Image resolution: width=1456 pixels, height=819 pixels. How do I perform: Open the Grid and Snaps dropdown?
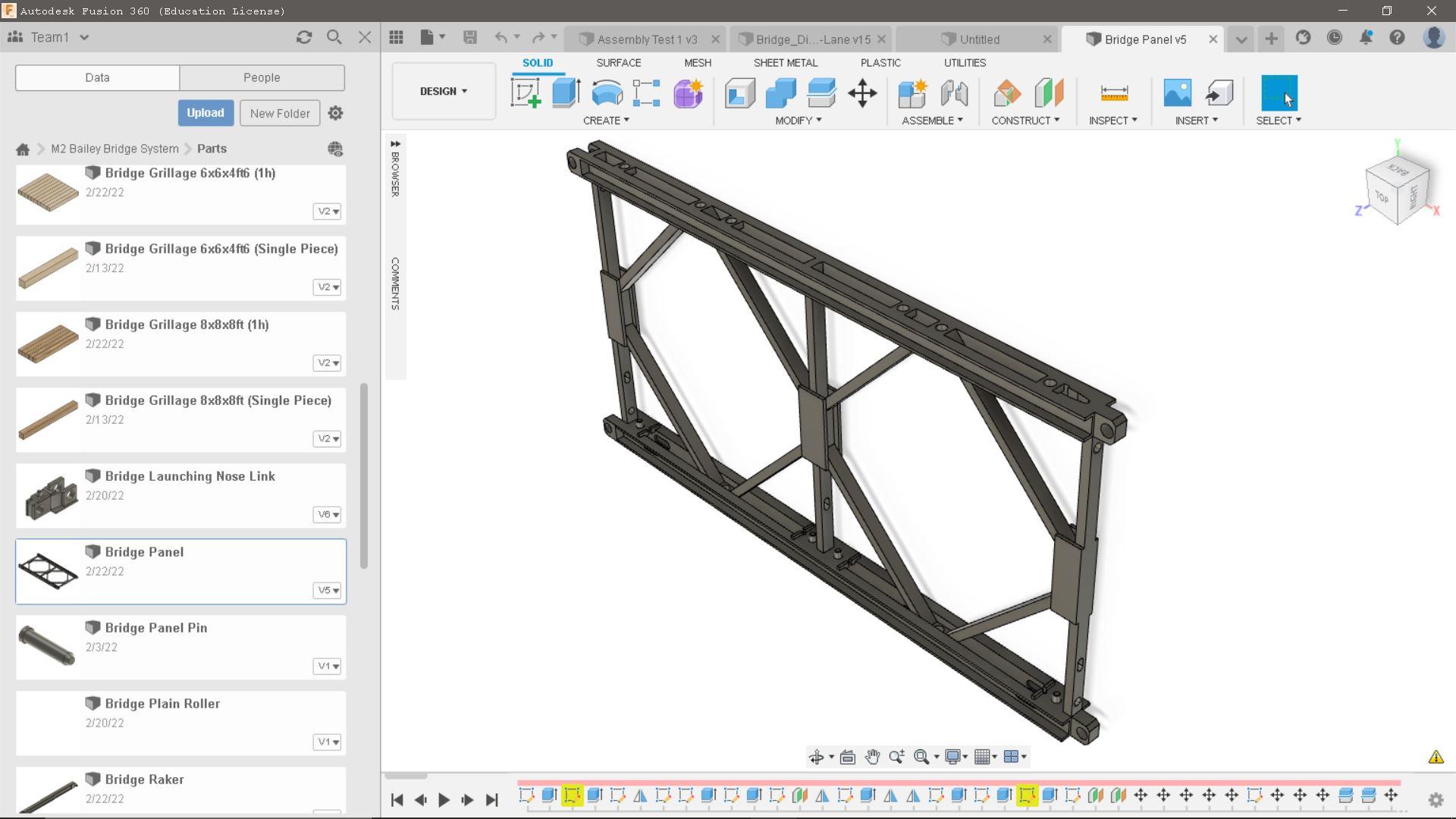point(984,756)
